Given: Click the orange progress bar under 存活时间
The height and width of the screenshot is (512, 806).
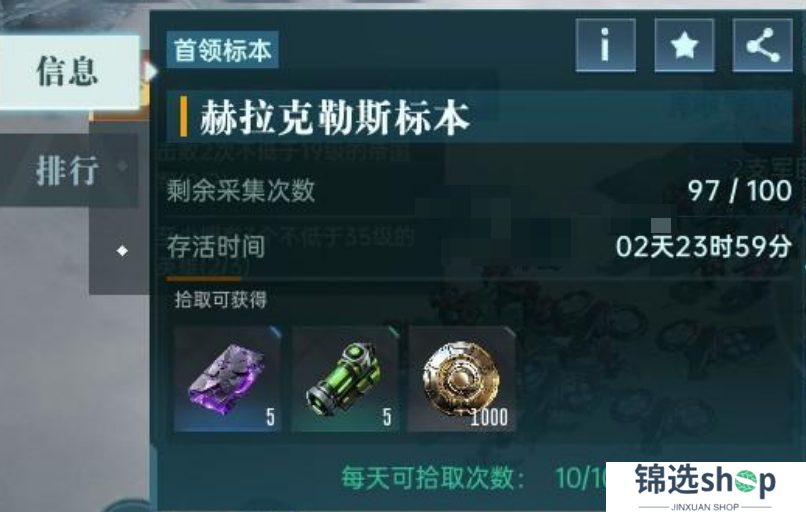Looking at the screenshot, I should pos(204,278).
